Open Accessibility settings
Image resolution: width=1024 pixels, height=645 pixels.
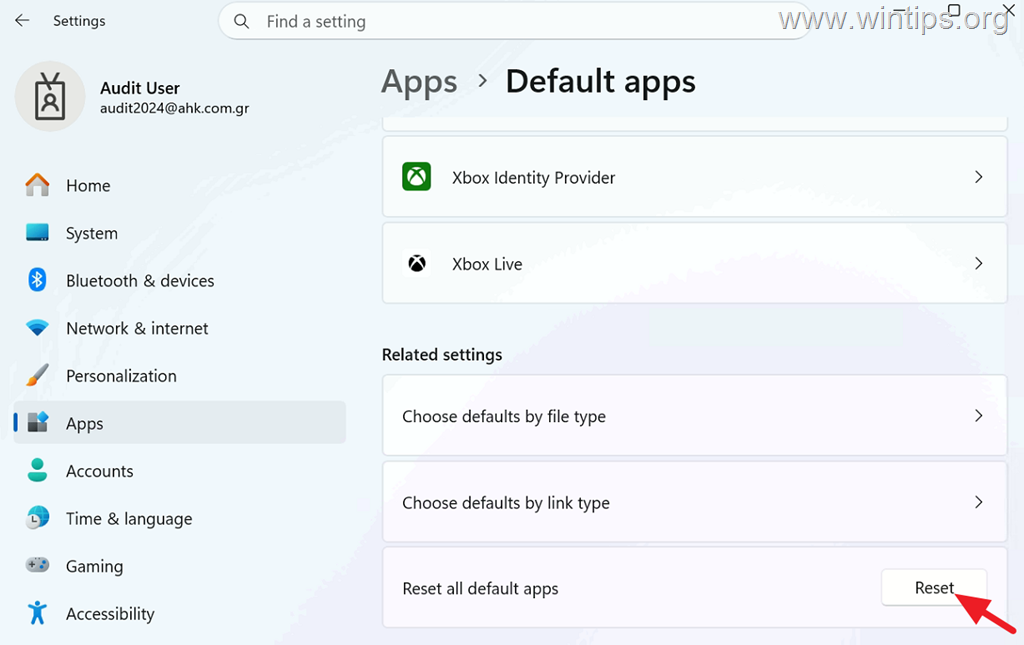[180, 614]
